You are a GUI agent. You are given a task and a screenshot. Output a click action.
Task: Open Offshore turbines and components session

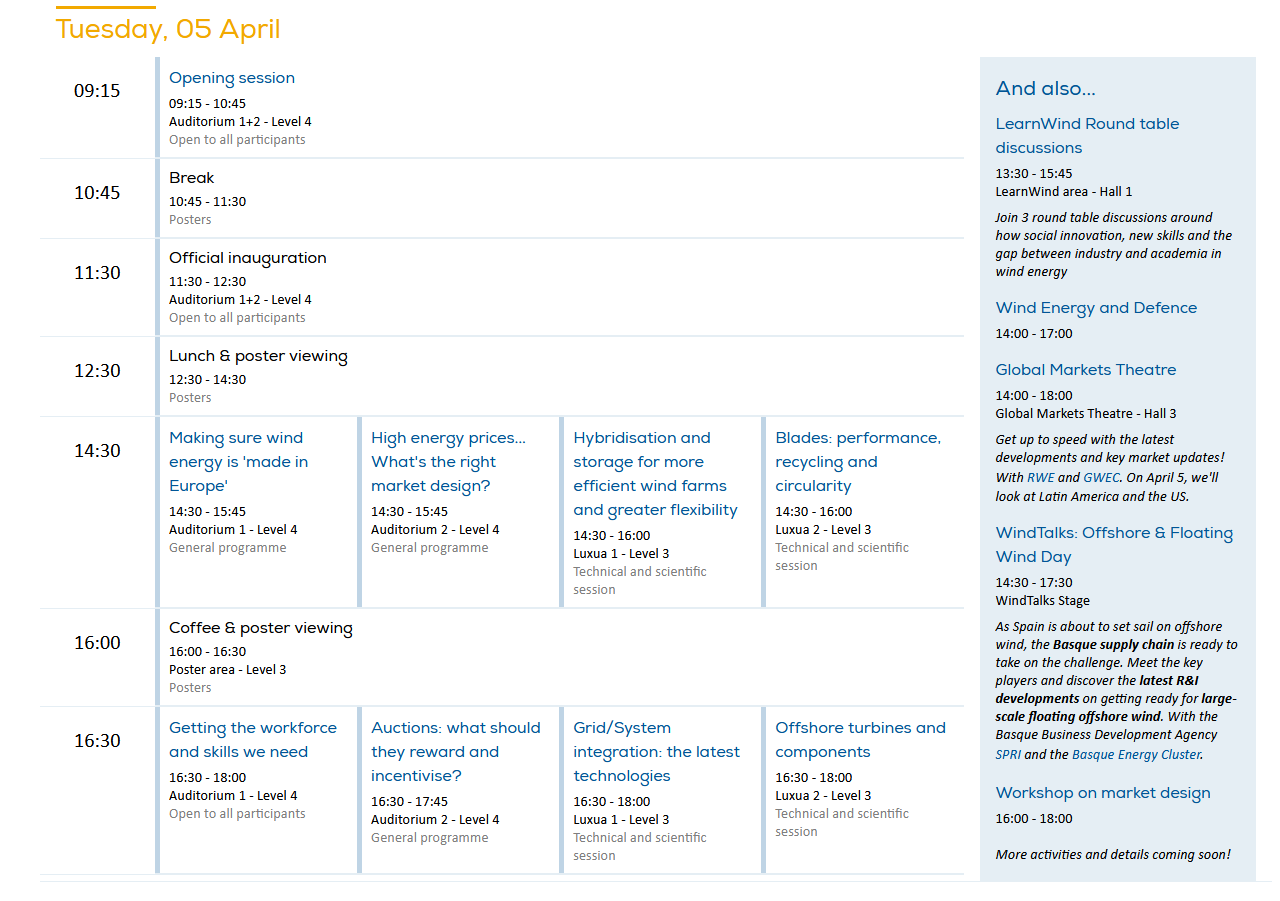click(860, 740)
